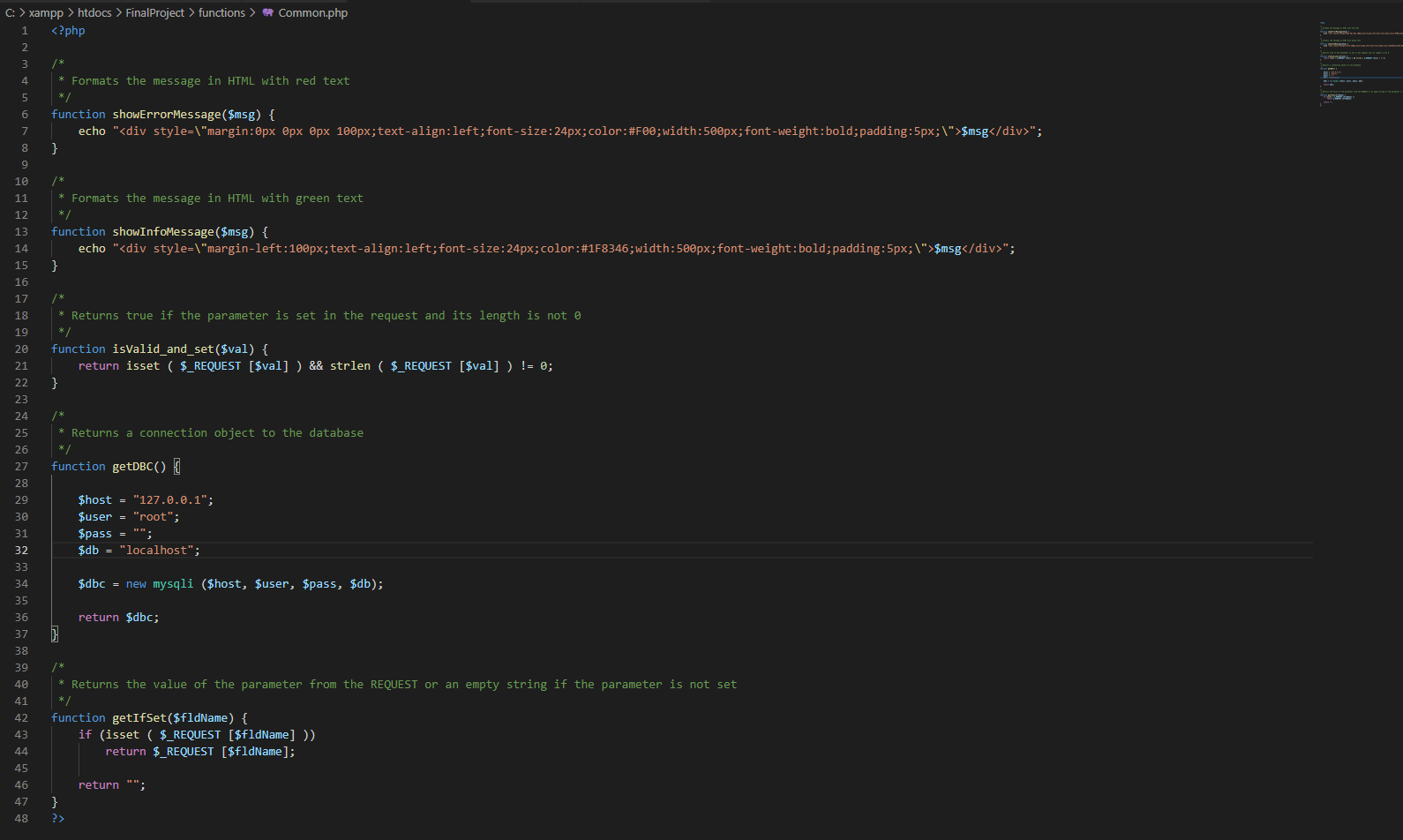Click the comment "Formats the message in HTML with green text"
This screenshot has width=1403, height=840.
coord(217,198)
